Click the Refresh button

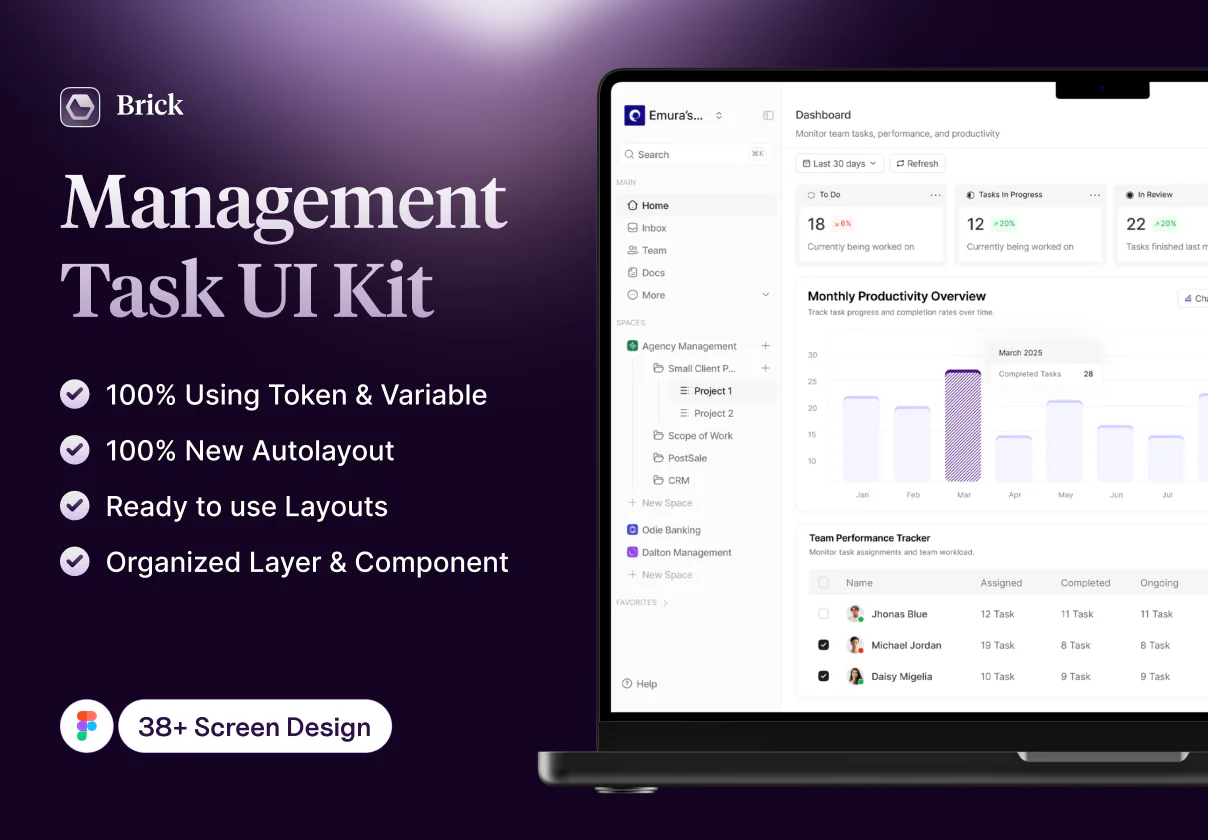click(917, 163)
